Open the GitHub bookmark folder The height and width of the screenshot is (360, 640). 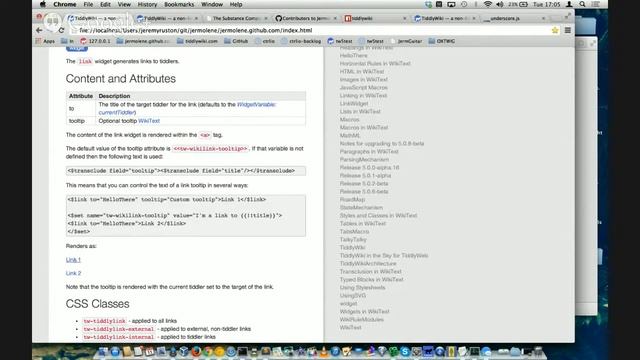pyautogui.click(x=236, y=41)
